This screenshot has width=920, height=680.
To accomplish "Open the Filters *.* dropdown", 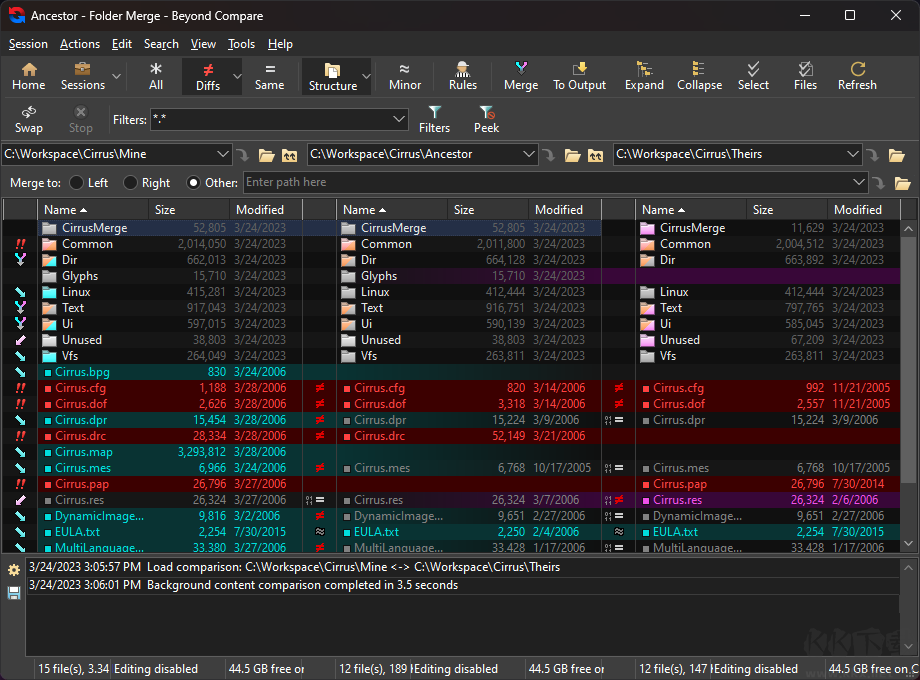I will click(x=398, y=120).
